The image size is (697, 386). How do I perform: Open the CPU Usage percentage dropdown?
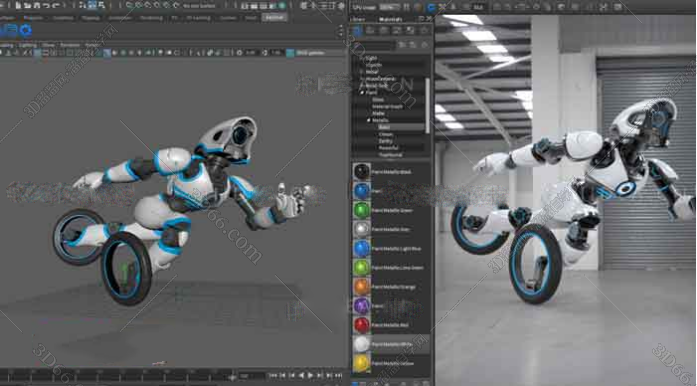[x=390, y=7]
